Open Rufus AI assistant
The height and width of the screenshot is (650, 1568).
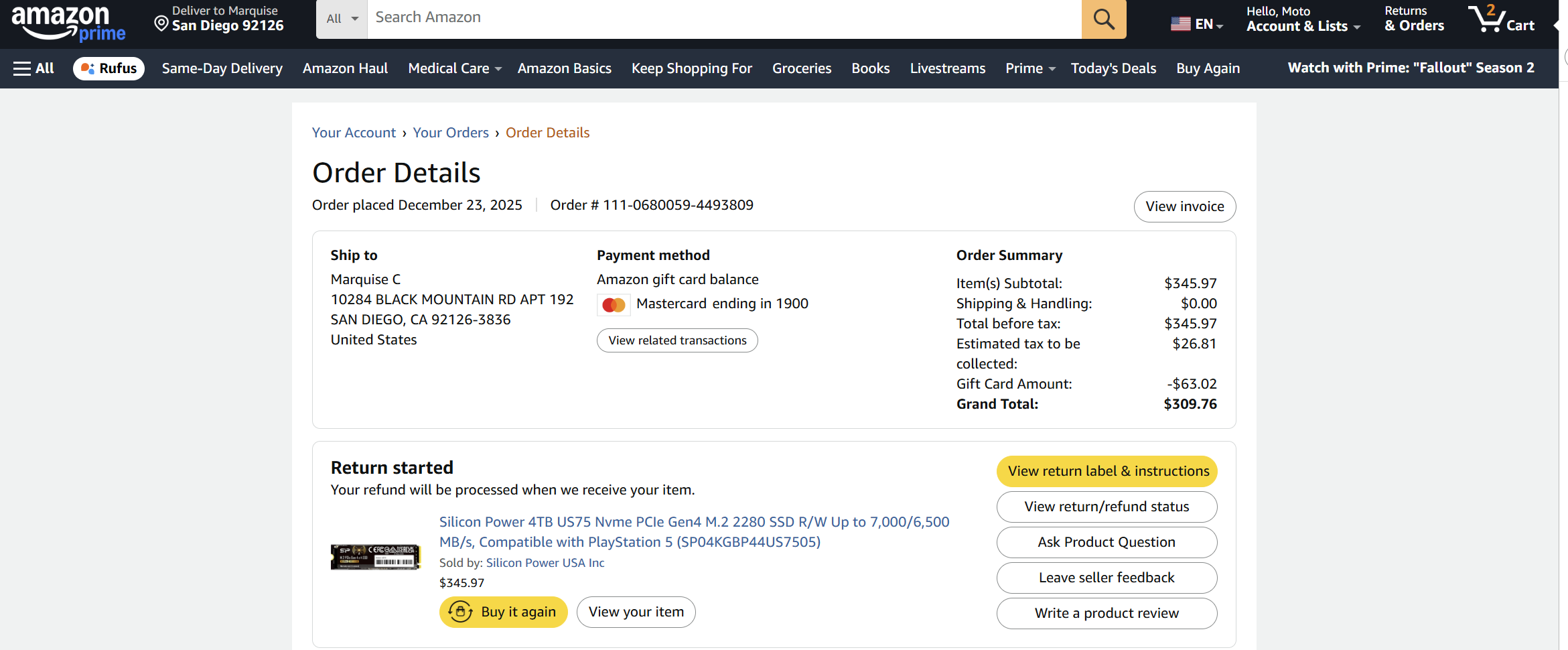tap(109, 68)
